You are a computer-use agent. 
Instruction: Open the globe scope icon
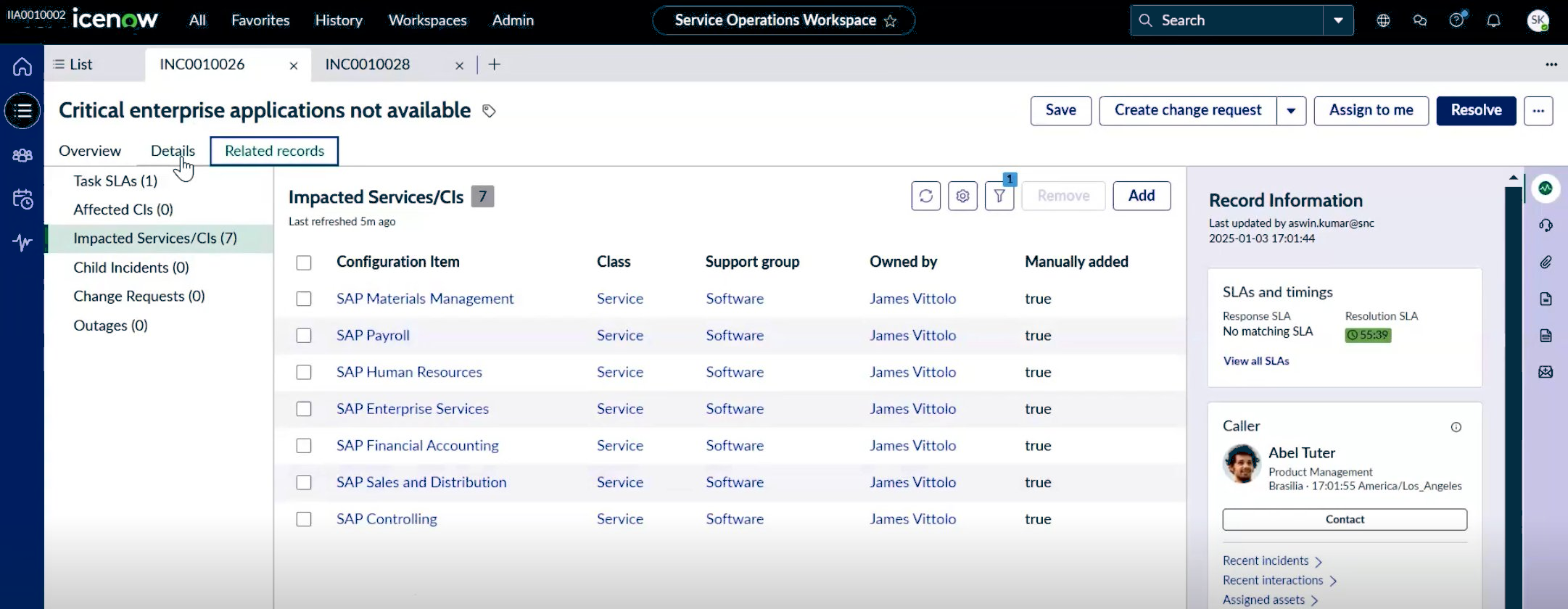pyautogui.click(x=1383, y=20)
